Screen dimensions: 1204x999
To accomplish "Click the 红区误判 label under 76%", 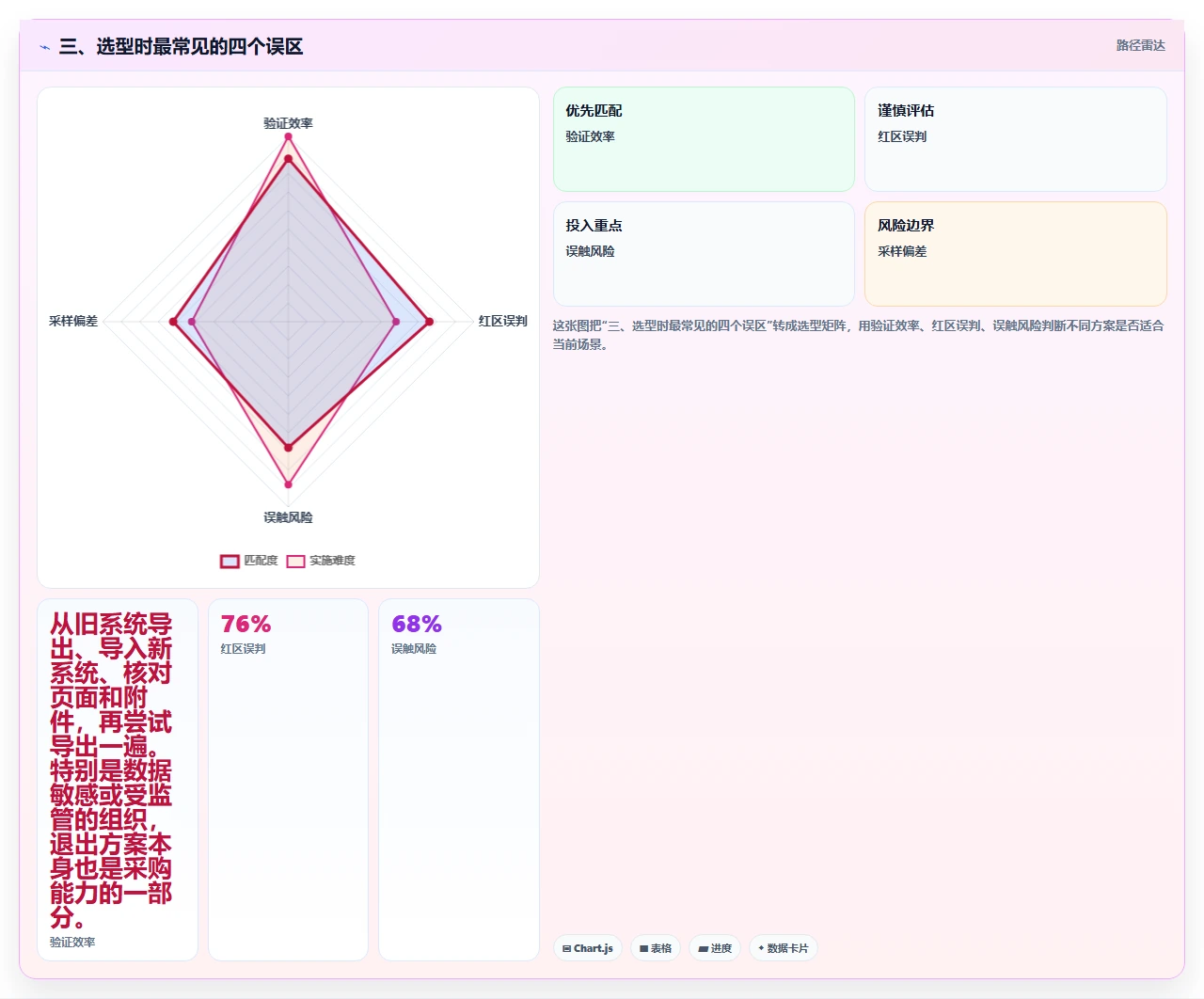I will [243, 649].
